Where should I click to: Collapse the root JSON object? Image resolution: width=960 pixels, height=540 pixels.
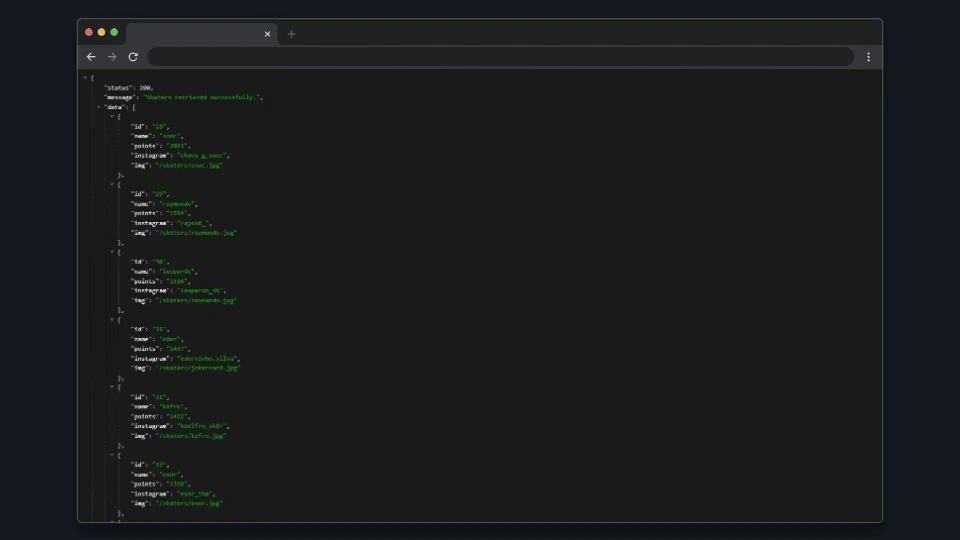pos(85,77)
